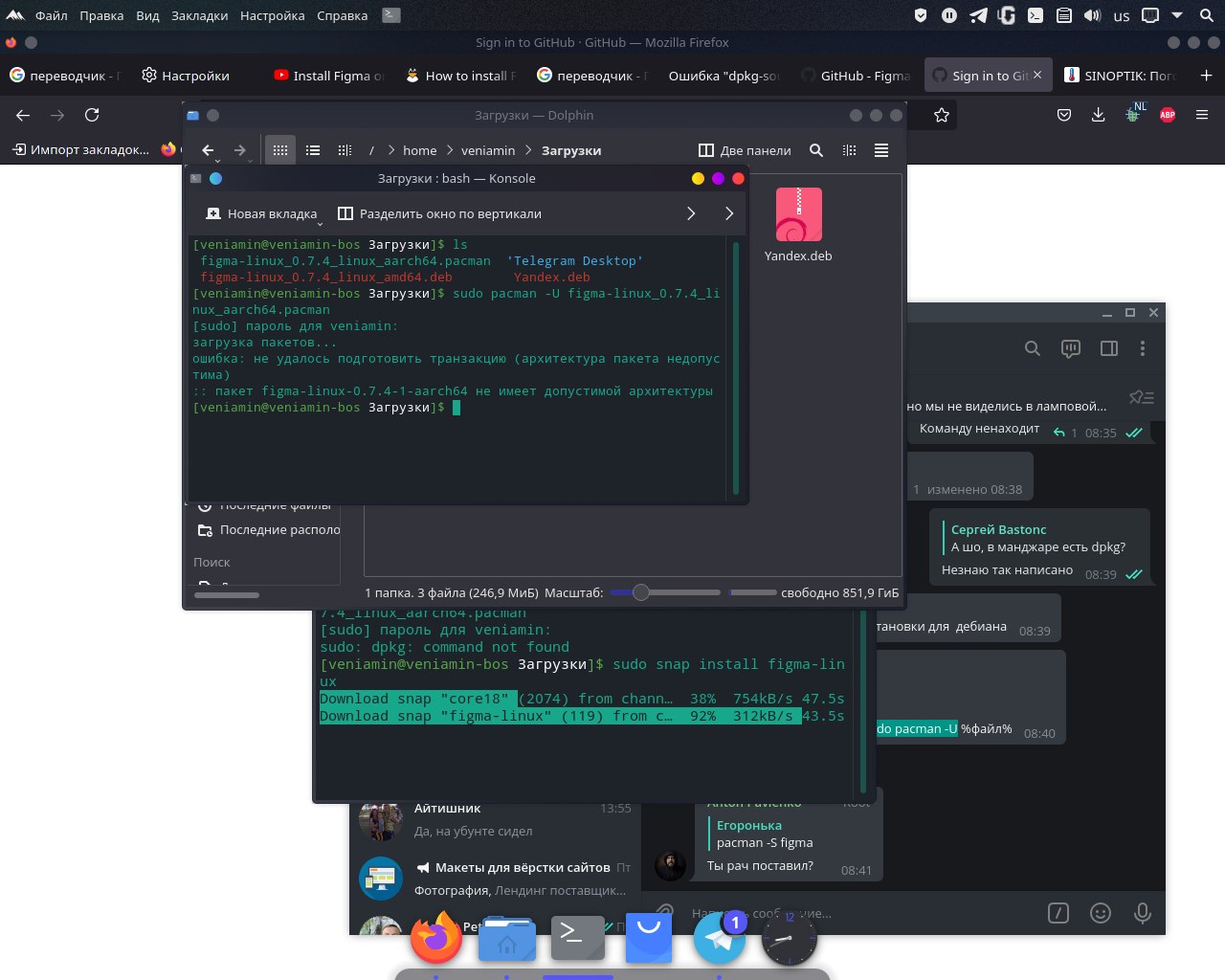1225x980 pixels.
Task: Open Telegram from the dock
Action: [x=720, y=938]
